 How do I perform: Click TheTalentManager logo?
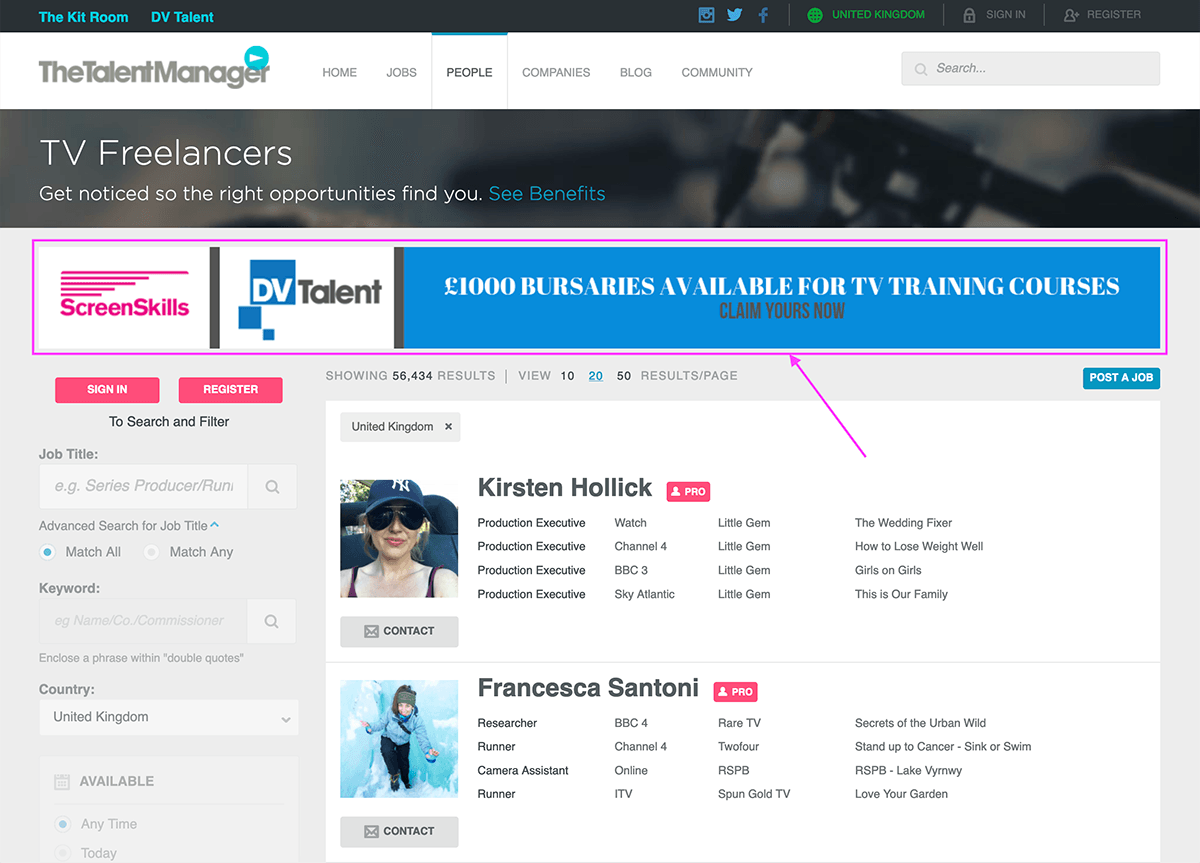[x=155, y=69]
